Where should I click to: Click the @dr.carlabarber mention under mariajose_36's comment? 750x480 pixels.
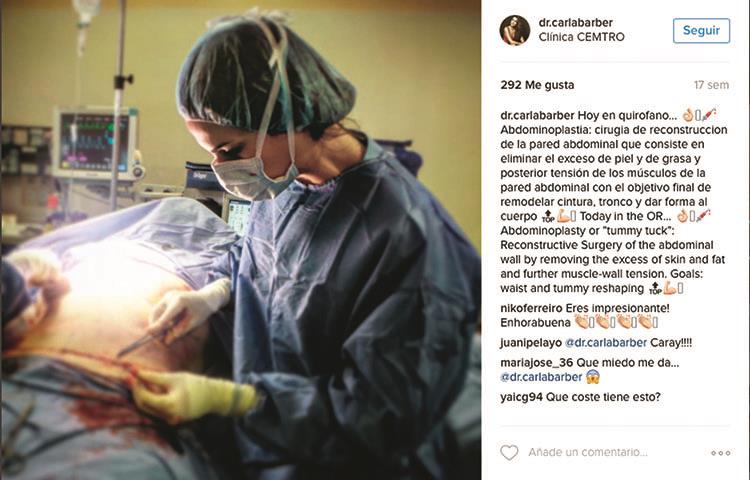541,377
